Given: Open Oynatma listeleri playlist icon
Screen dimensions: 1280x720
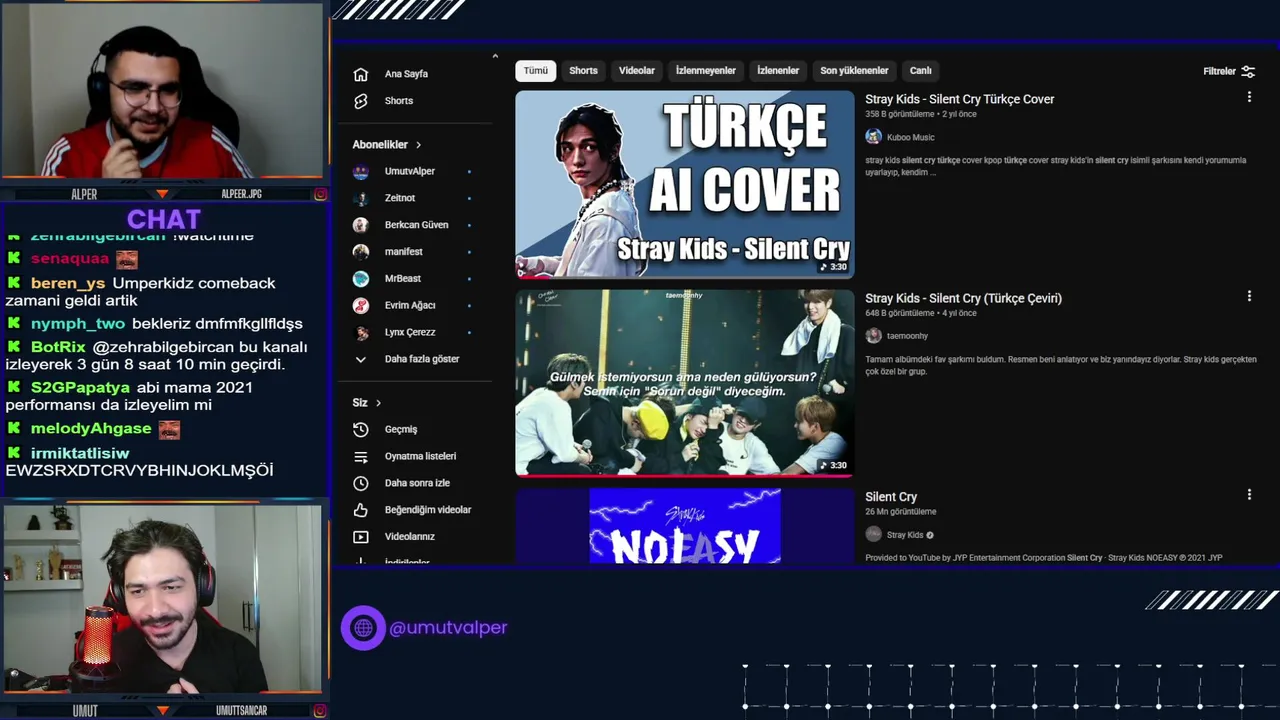Looking at the screenshot, I should click(361, 456).
